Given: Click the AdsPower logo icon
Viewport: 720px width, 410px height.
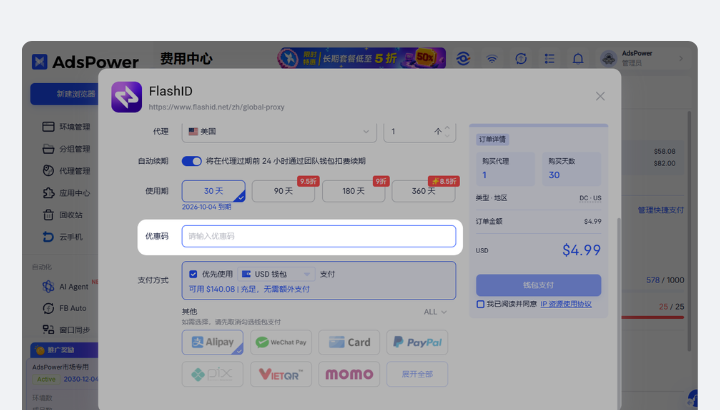Looking at the screenshot, I should point(39,62).
